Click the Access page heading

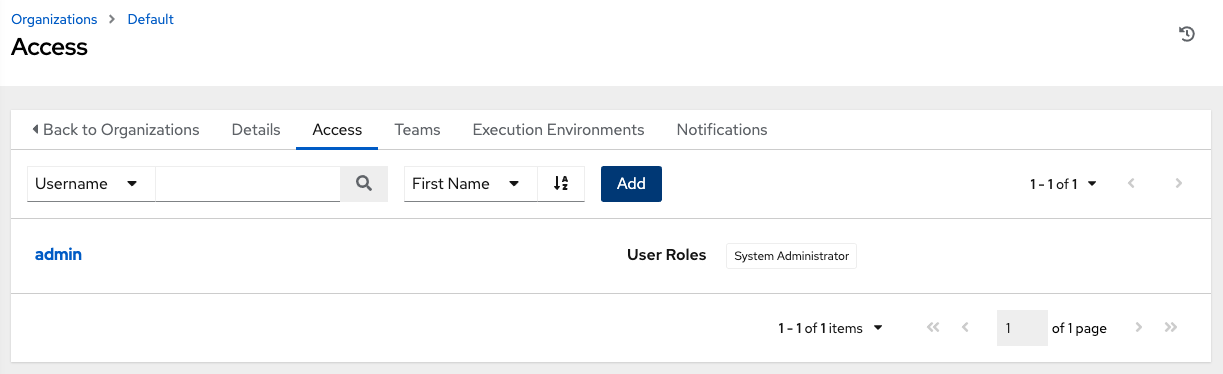point(50,47)
